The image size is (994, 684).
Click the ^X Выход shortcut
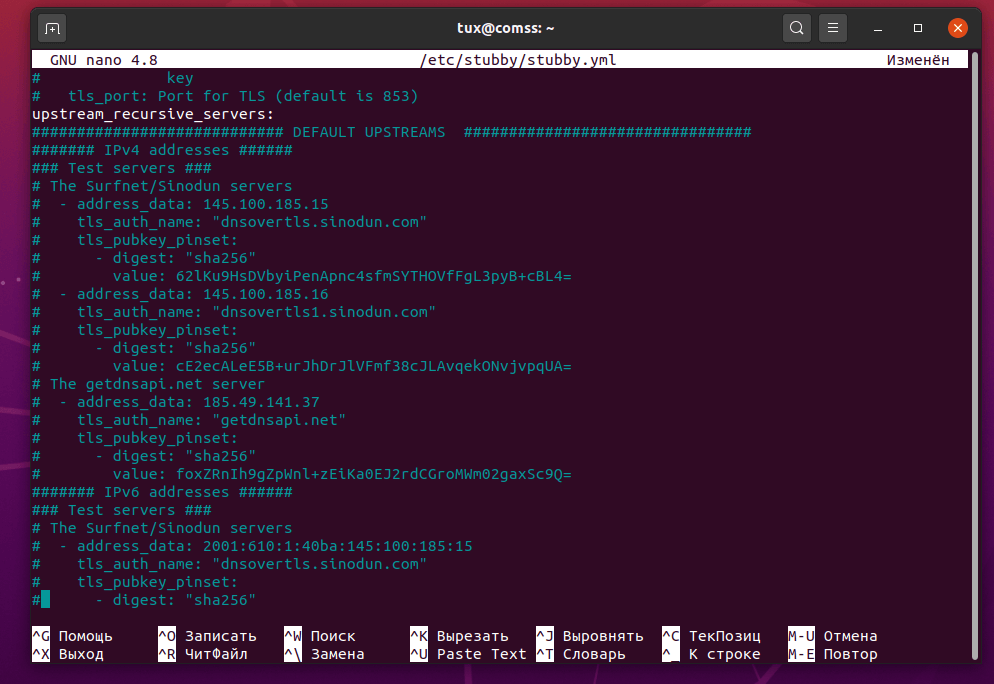(68, 654)
